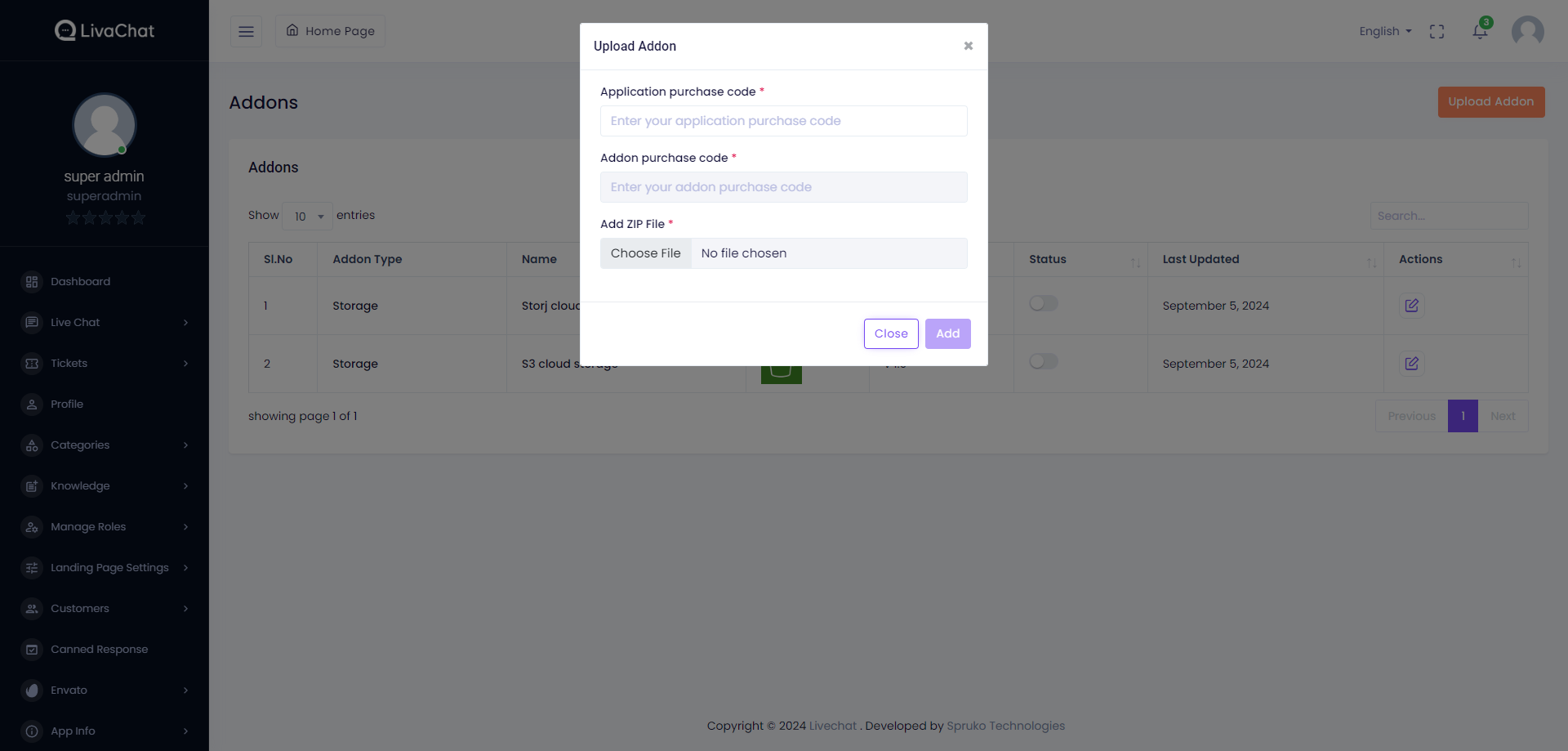Expand the Categories sidebar menu
This screenshot has width=1568, height=751.
click(80, 445)
